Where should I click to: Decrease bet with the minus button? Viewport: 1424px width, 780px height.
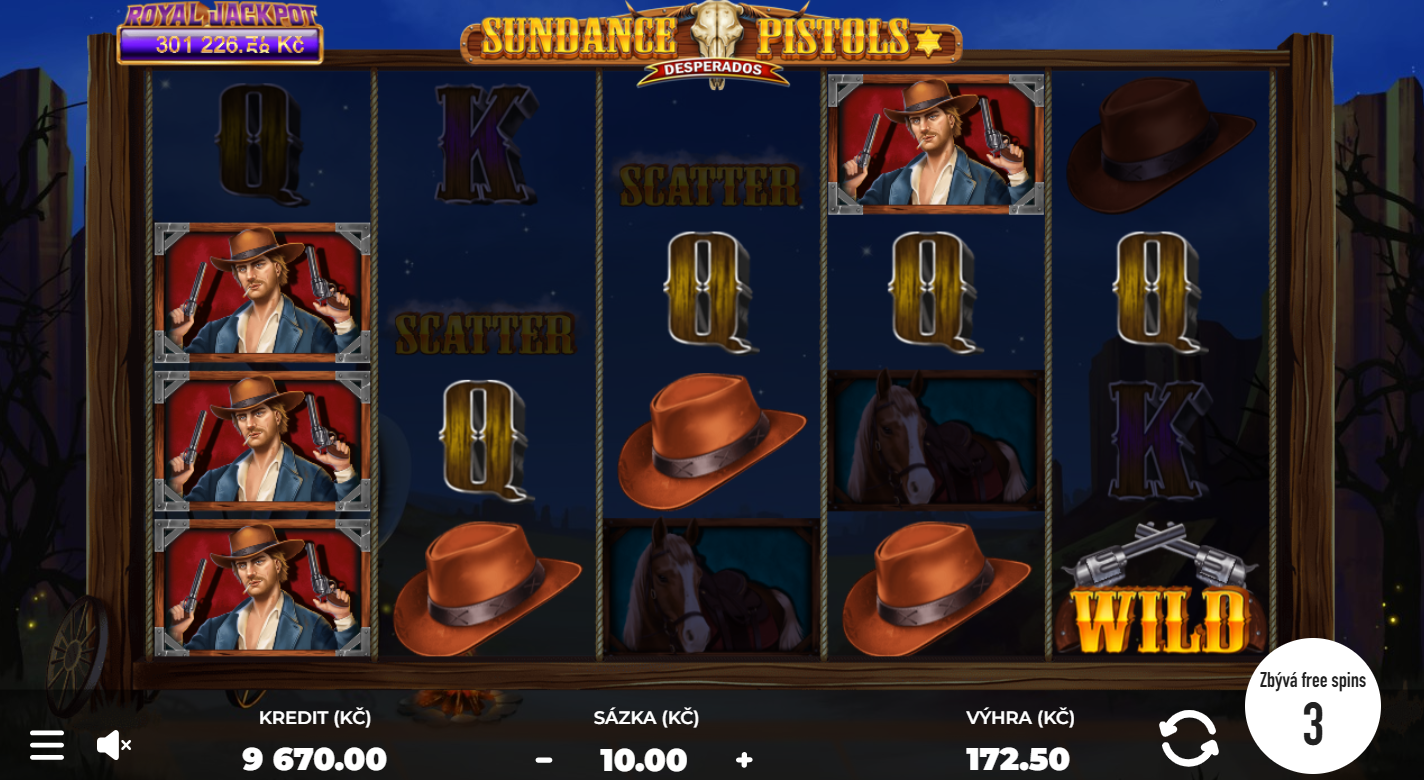pyautogui.click(x=543, y=760)
